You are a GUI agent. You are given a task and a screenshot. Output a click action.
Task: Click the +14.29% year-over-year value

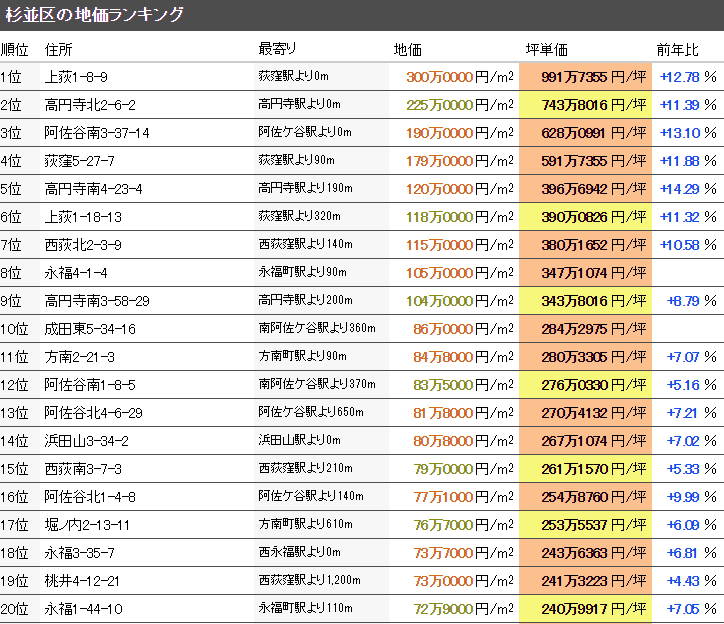pos(688,189)
